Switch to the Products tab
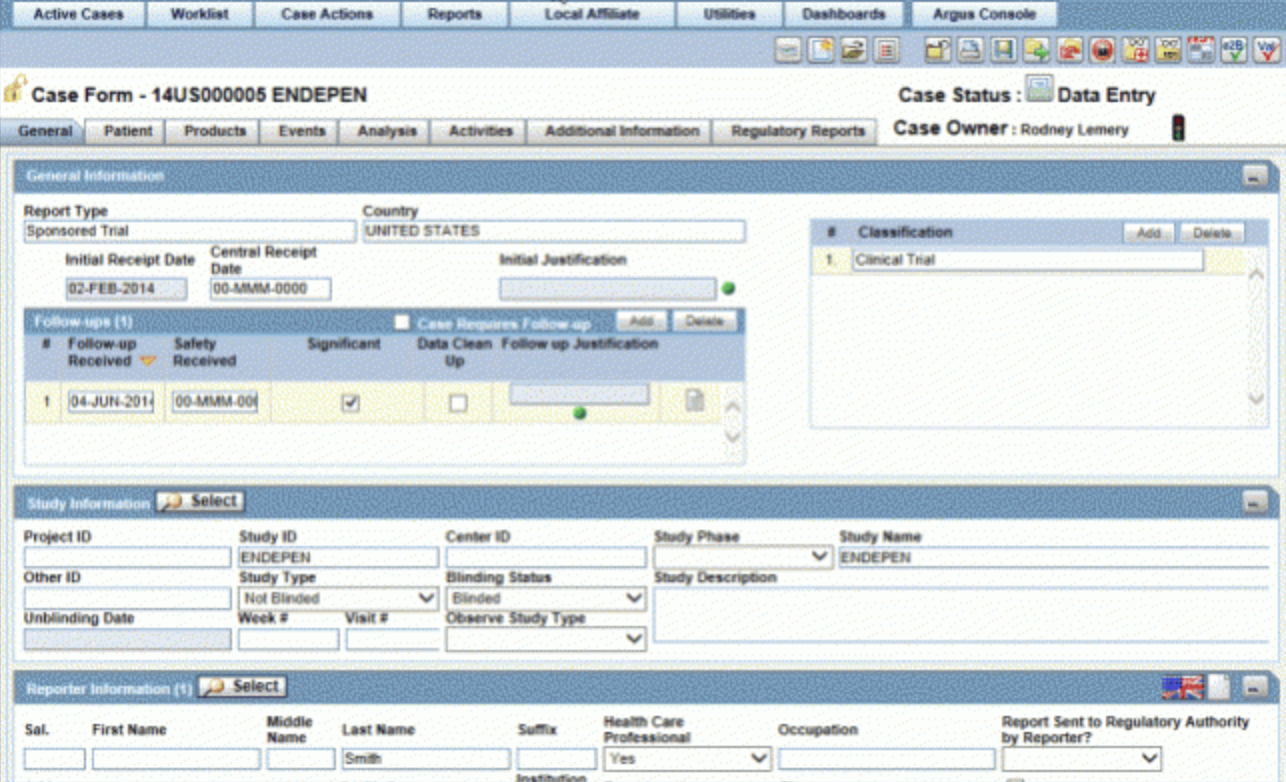 pos(215,131)
